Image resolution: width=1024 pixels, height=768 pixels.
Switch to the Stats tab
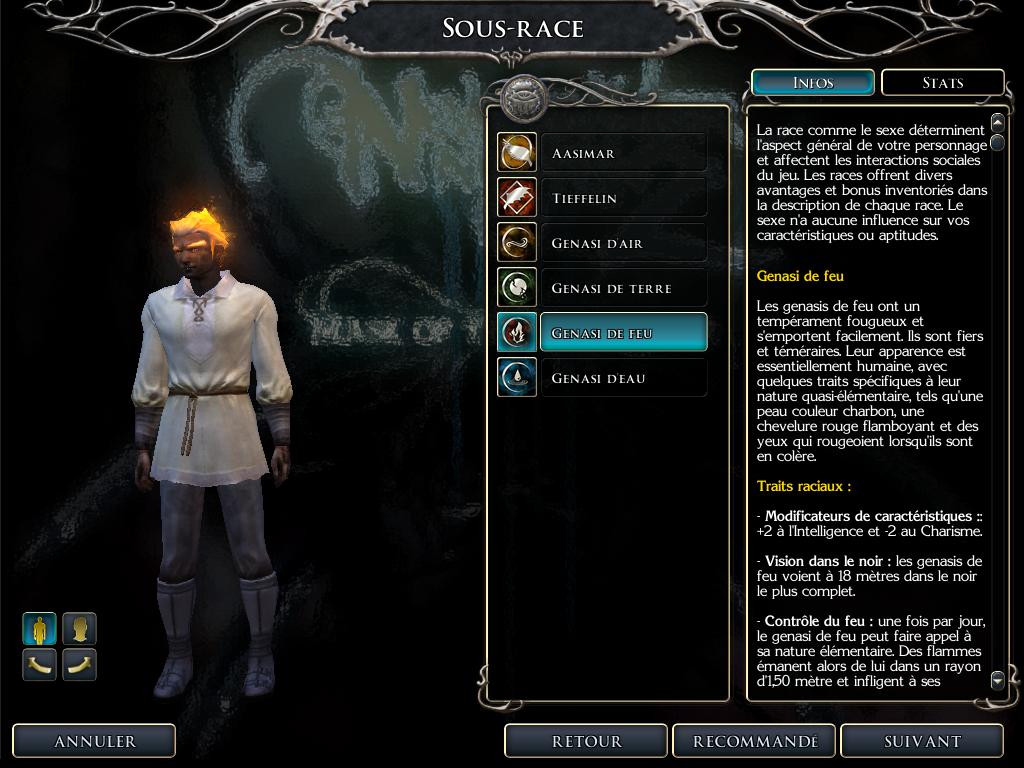click(942, 83)
